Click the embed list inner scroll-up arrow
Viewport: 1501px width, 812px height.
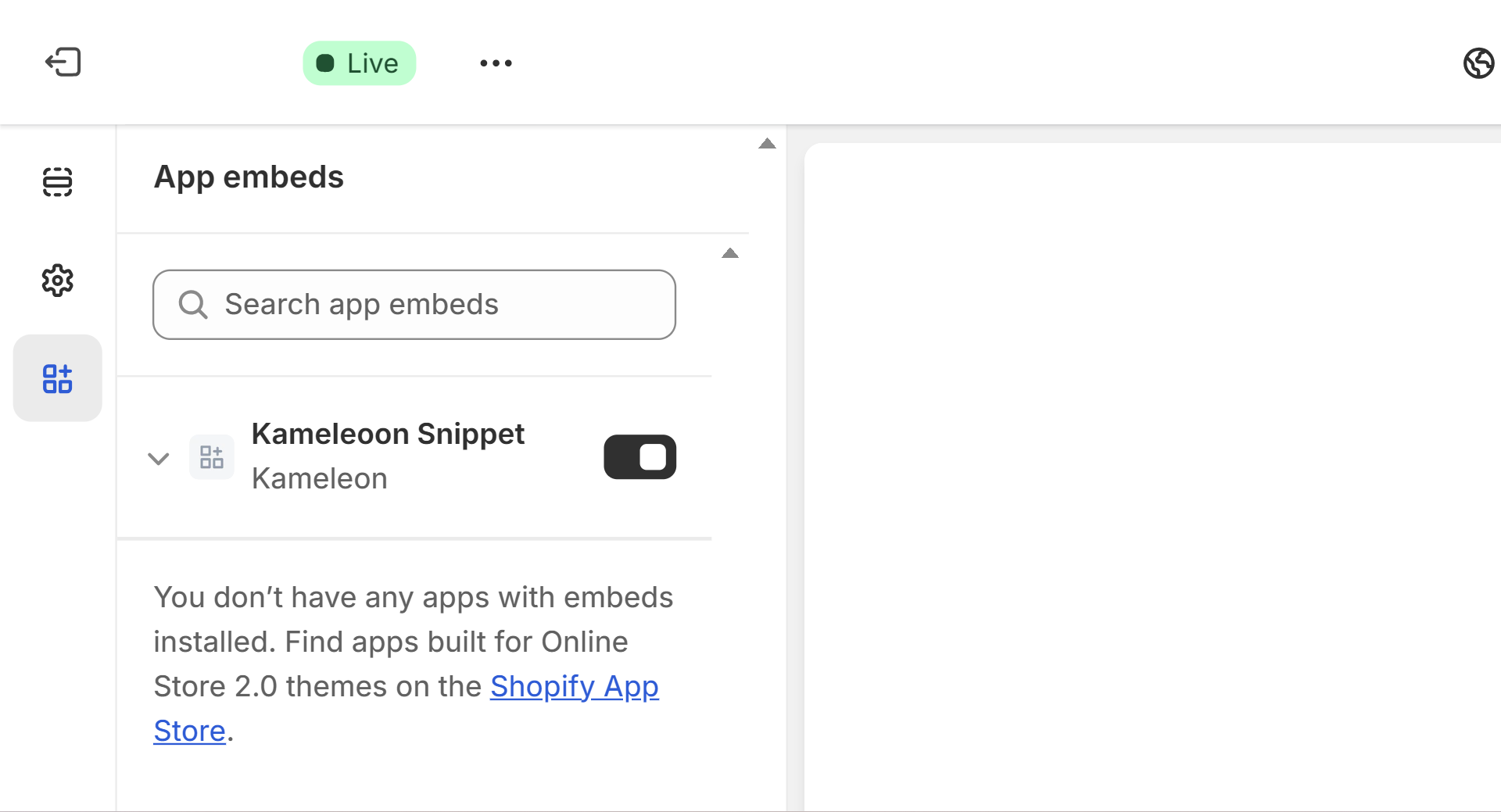[x=730, y=253]
